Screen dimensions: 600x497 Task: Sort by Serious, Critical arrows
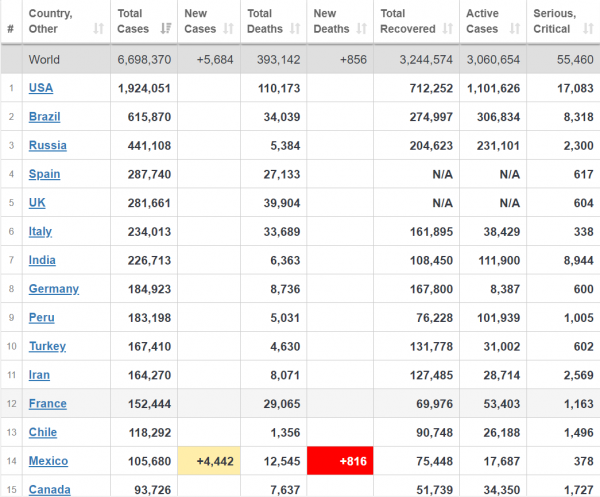588,29
